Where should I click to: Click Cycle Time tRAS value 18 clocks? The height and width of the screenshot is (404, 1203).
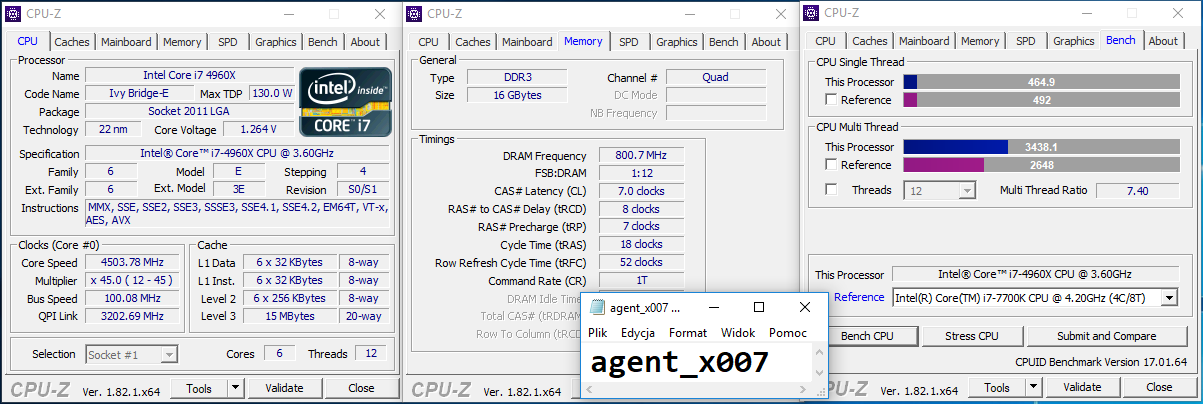[641, 244]
